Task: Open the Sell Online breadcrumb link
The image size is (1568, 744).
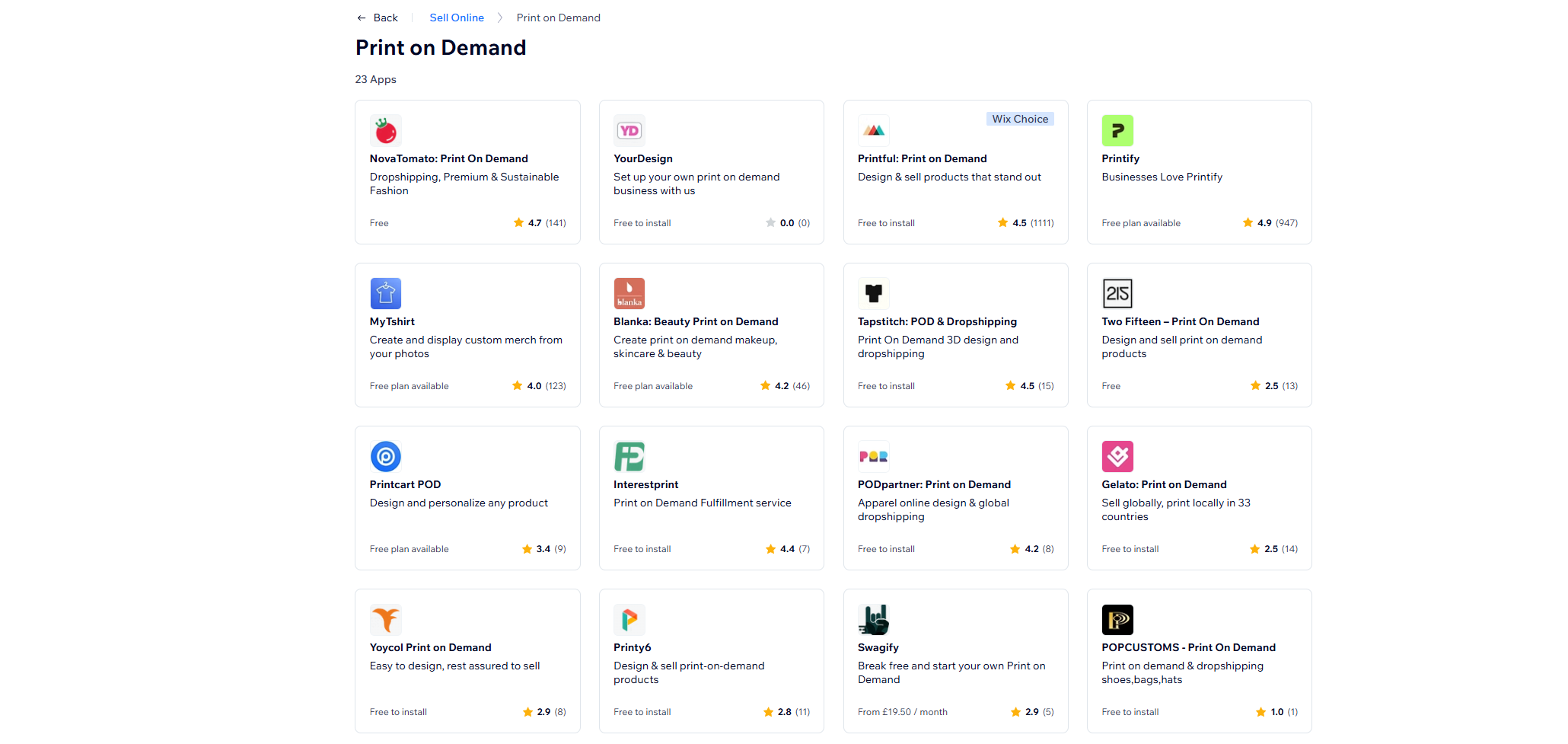Action: coord(457,18)
